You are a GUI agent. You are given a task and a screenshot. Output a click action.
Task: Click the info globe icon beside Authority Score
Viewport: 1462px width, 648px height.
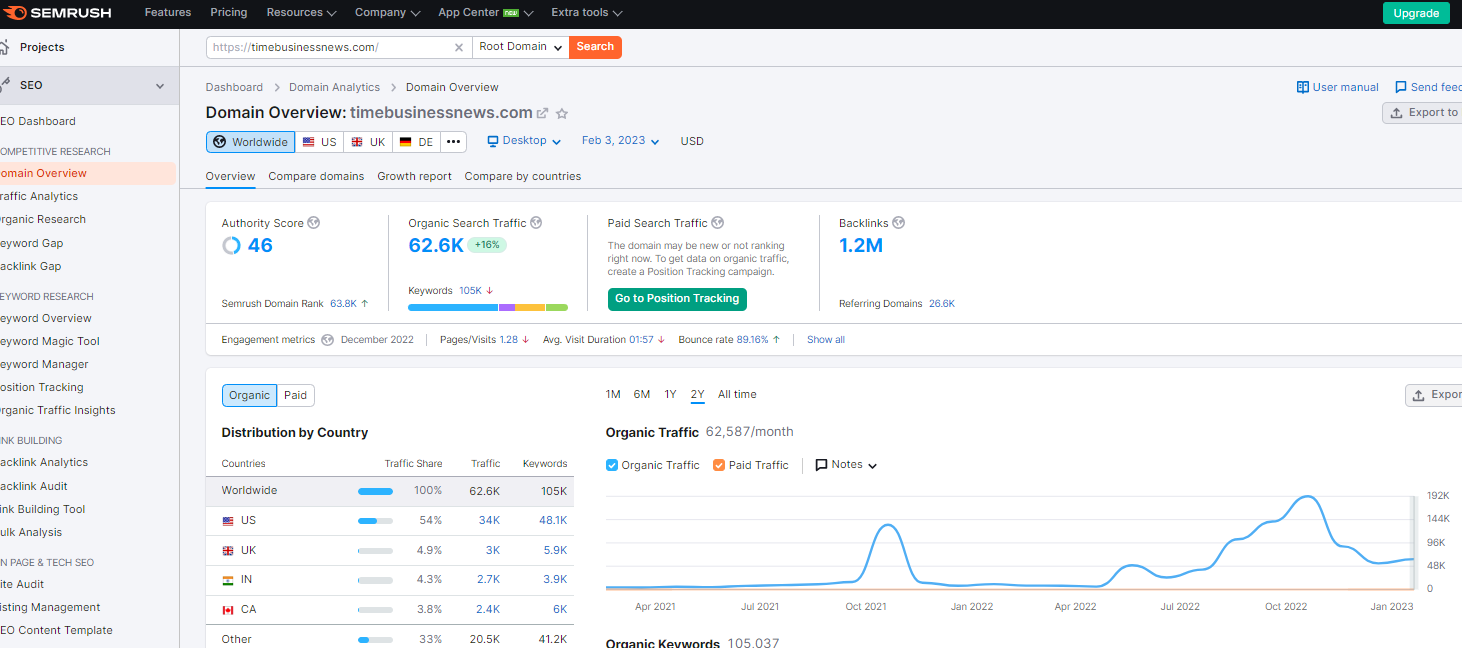(x=314, y=223)
